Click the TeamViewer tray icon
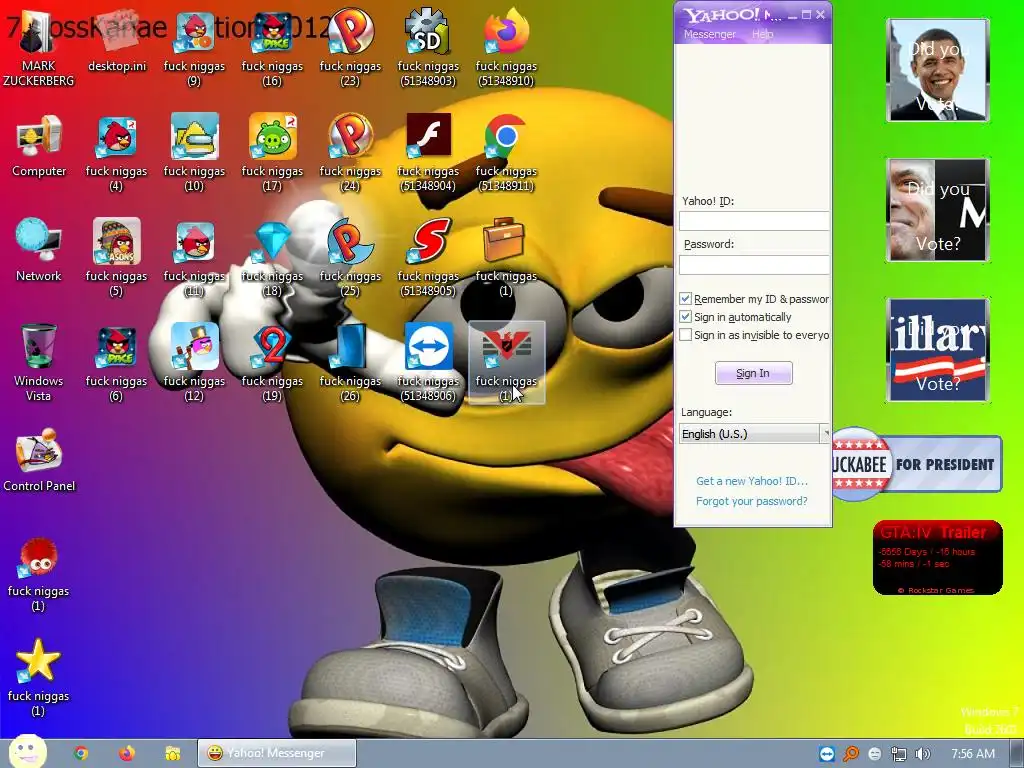 (x=827, y=754)
